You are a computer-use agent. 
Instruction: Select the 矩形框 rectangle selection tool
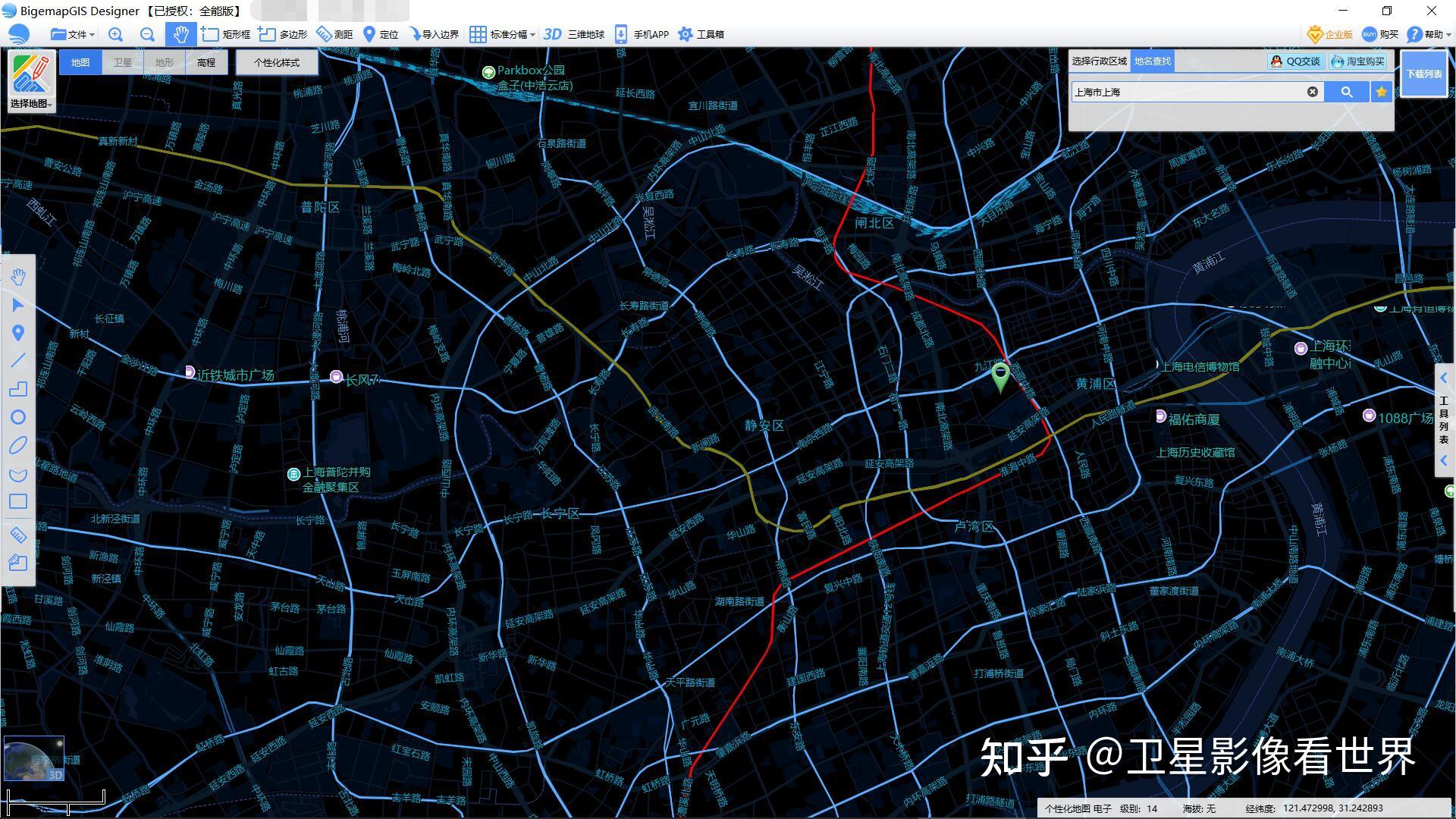[226, 34]
